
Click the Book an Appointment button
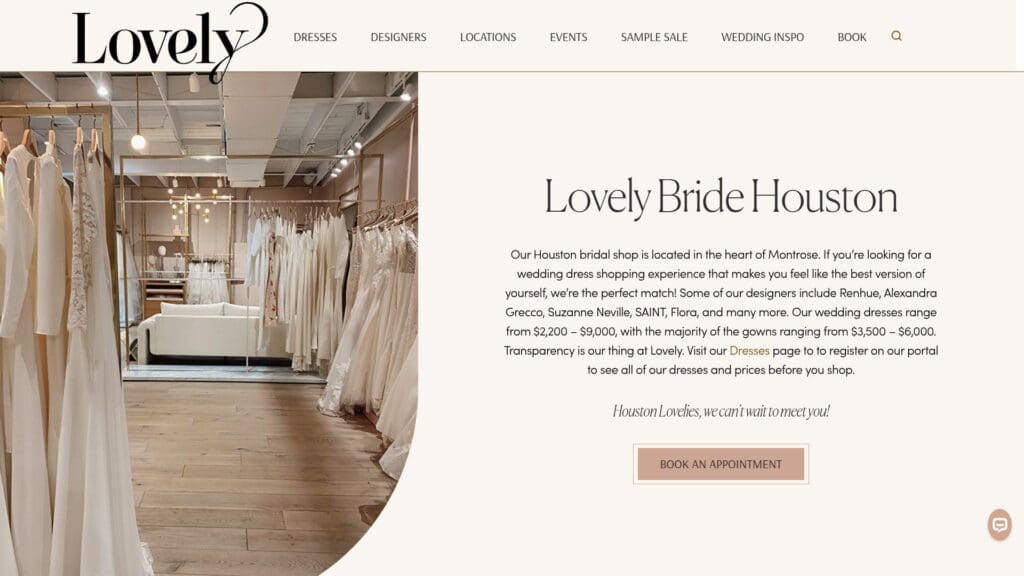point(721,464)
